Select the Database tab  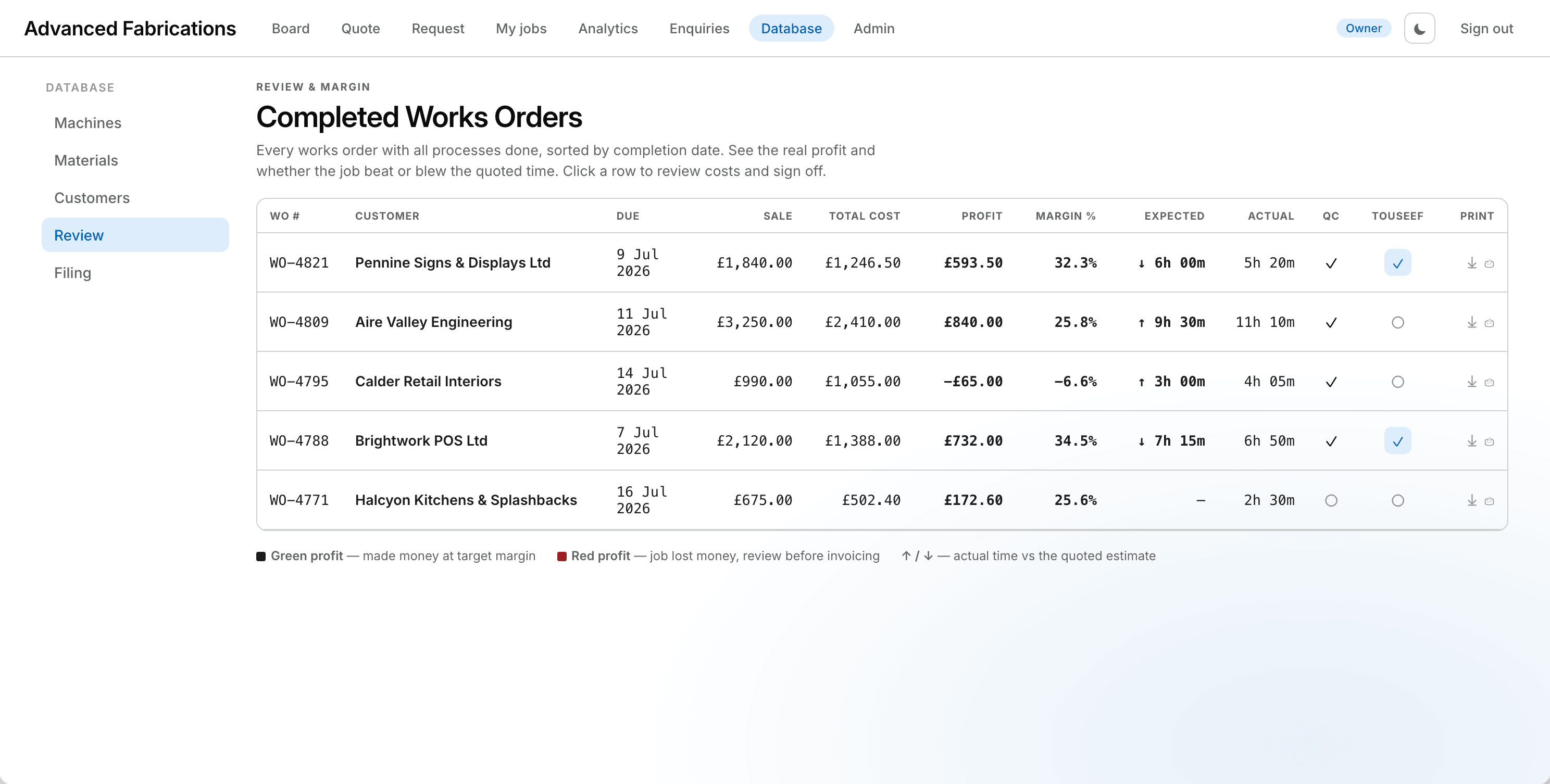pos(791,28)
